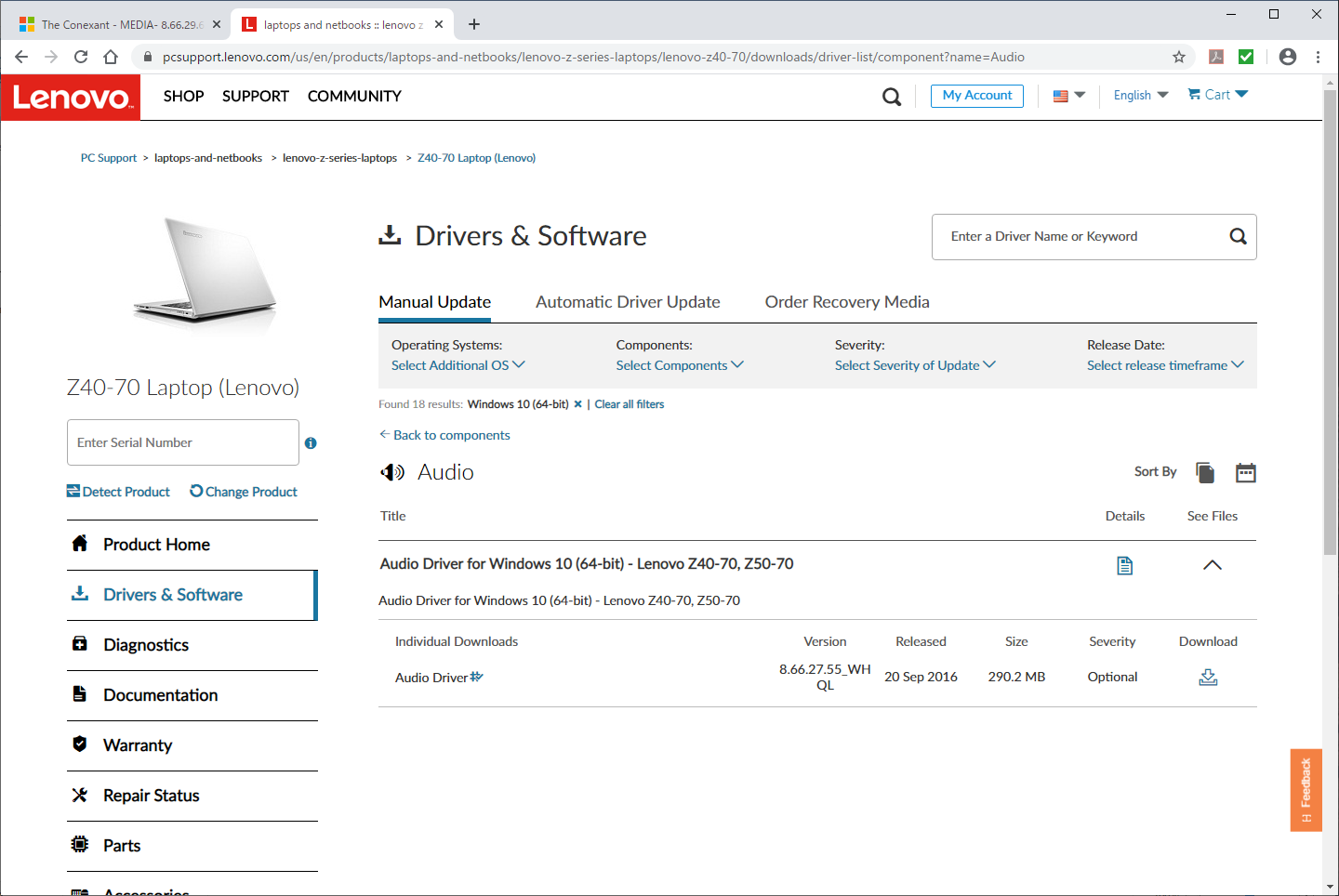Screen dimensions: 1339x896
Task: Go to browser home page
Action: [x=111, y=57]
